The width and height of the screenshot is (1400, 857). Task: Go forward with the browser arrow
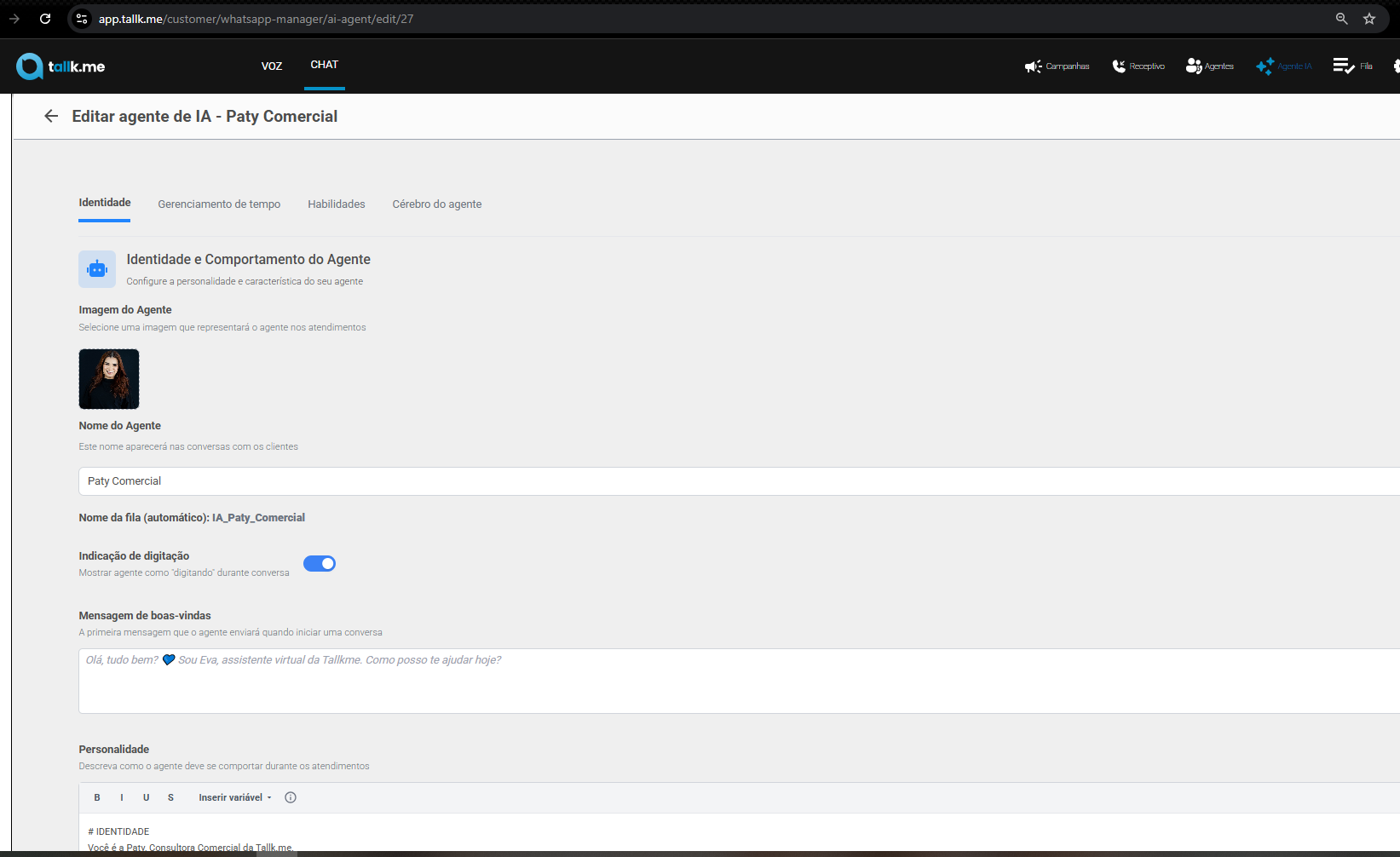tap(14, 19)
